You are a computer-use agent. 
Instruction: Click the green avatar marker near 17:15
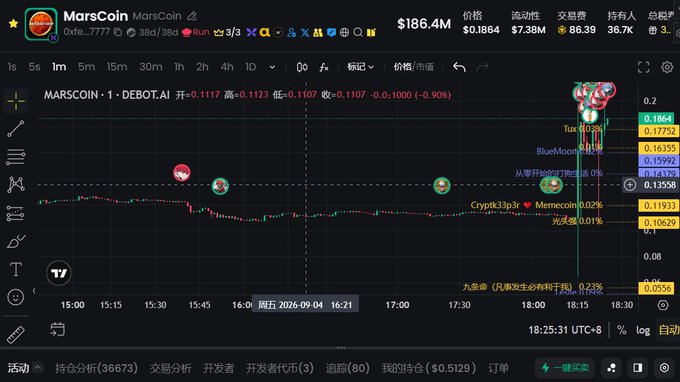pyautogui.click(x=442, y=186)
